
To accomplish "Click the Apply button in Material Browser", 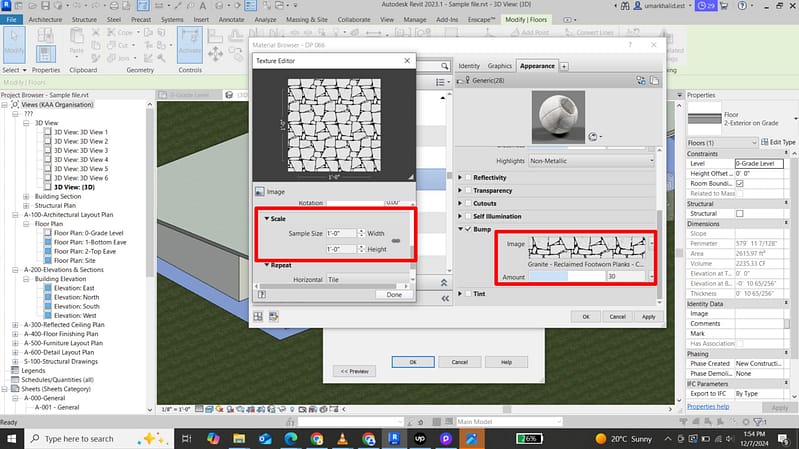I will point(648,316).
